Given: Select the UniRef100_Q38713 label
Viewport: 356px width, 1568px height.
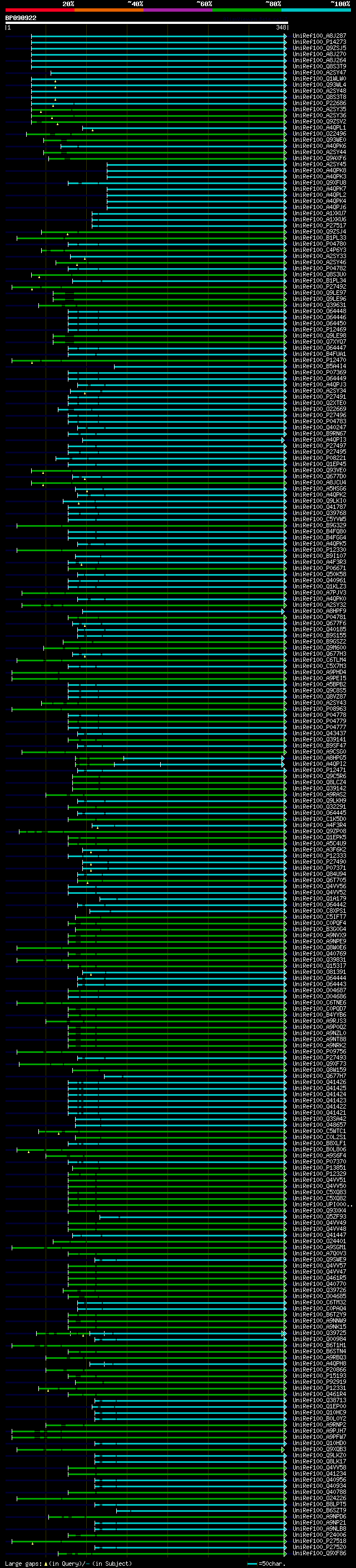Looking at the screenshot, I should [319, 1400].
